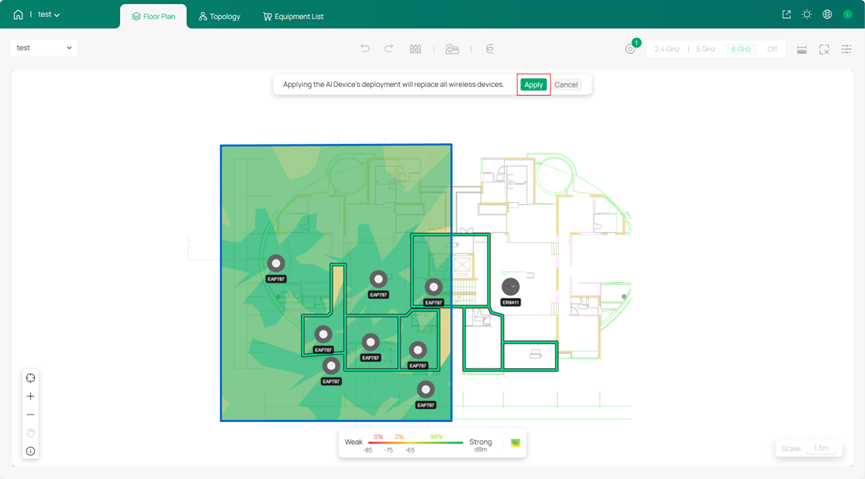Viewport: 865px width, 479px height.
Task: Select the hand pan tool
Action: [x=30, y=433]
